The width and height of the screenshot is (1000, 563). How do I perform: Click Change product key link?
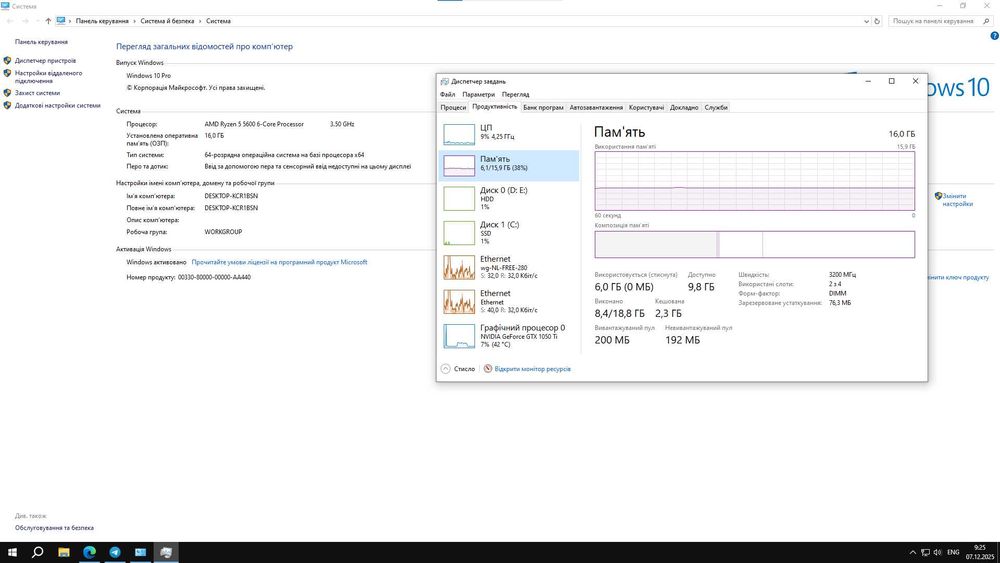click(960, 277)
